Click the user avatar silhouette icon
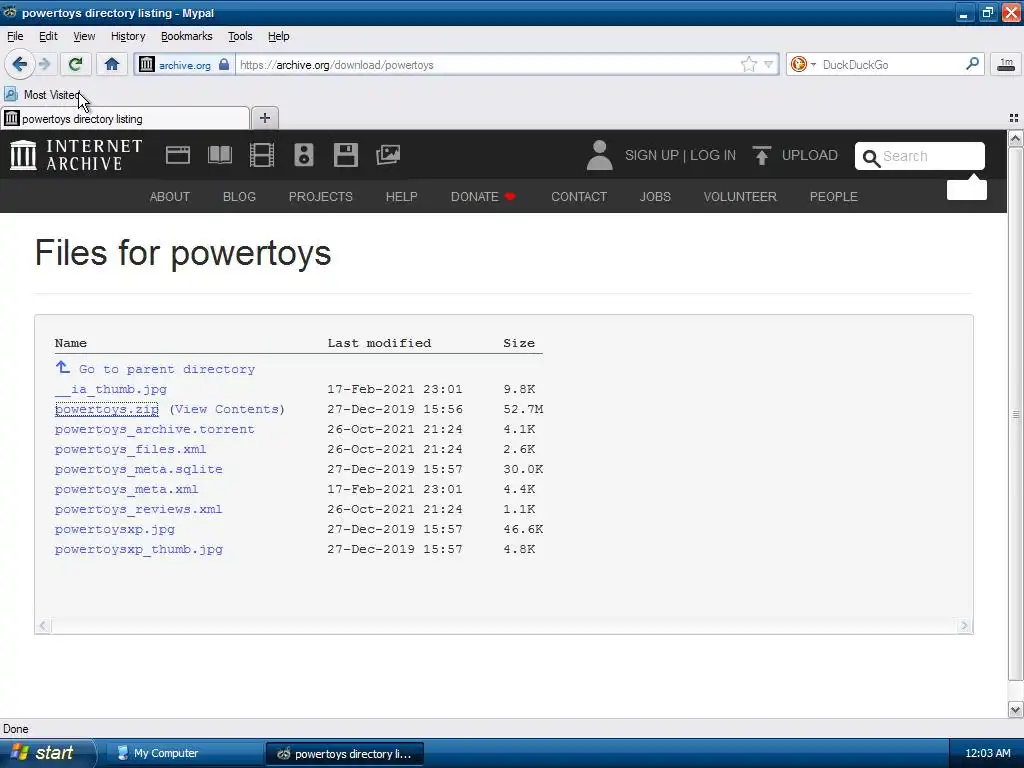The image size is (1024, 768). 600,155
